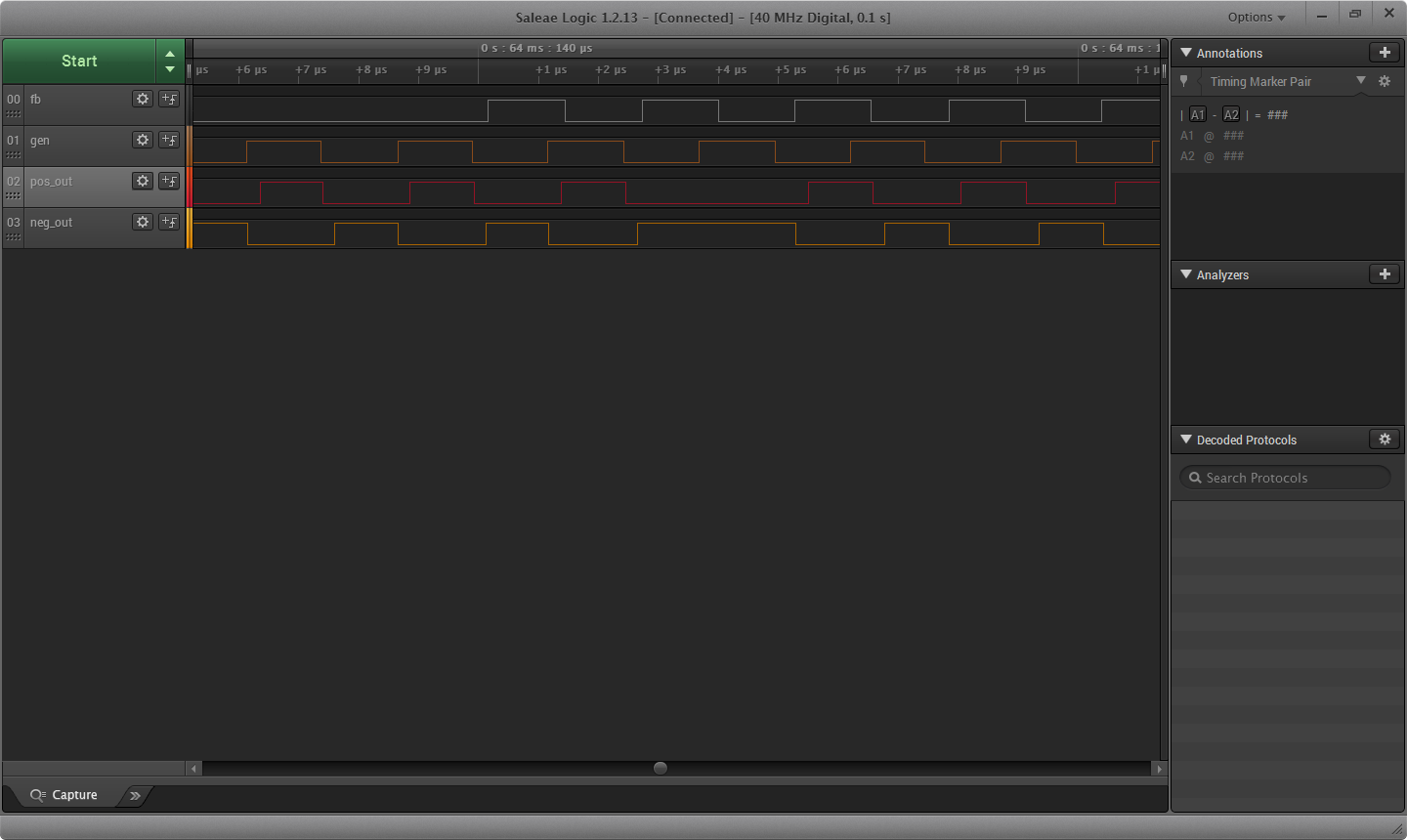1407x840 pixels.
Task: Select the gen channel label
Action: click(39, 140)
